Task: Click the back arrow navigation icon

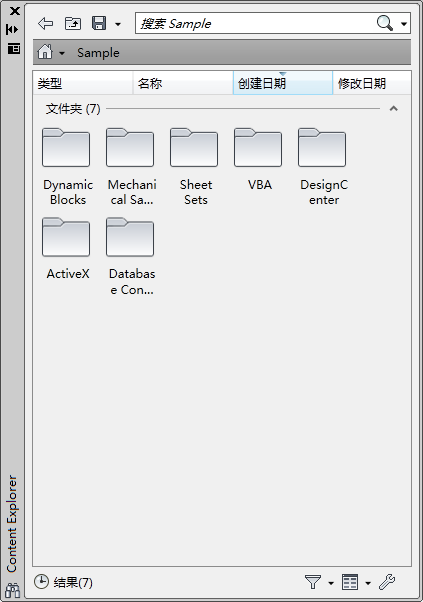Action: [x=46, y=23]
